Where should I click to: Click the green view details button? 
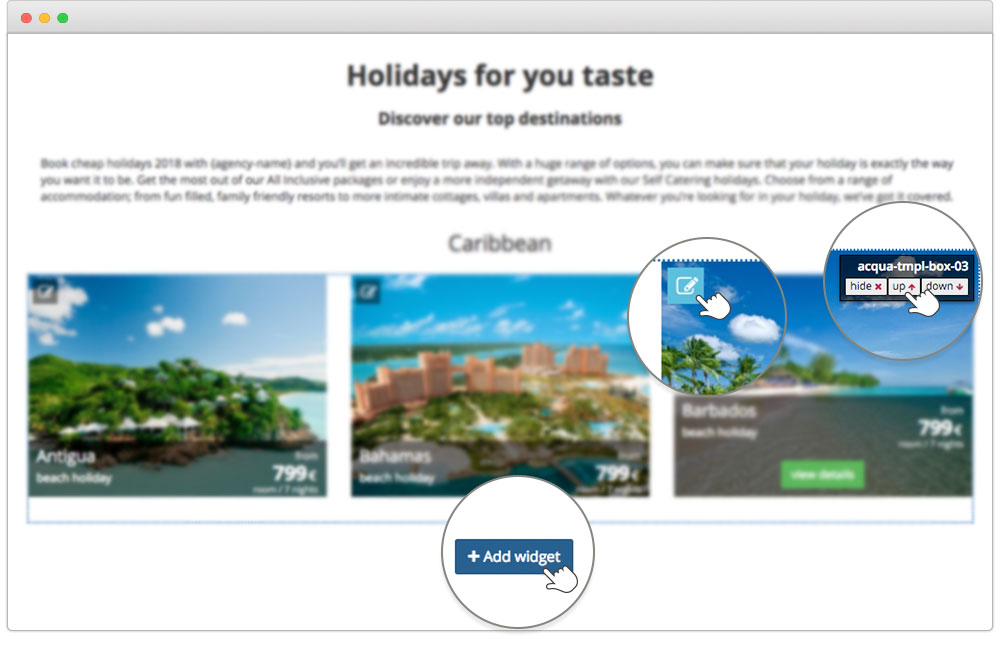(x=822, y=474)
